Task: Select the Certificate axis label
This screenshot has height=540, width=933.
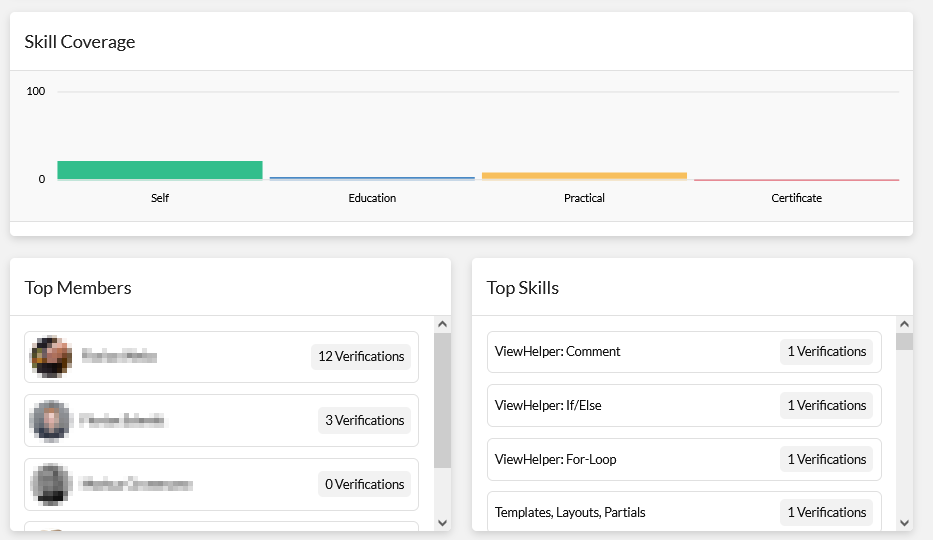Action: tap(796, 198)
